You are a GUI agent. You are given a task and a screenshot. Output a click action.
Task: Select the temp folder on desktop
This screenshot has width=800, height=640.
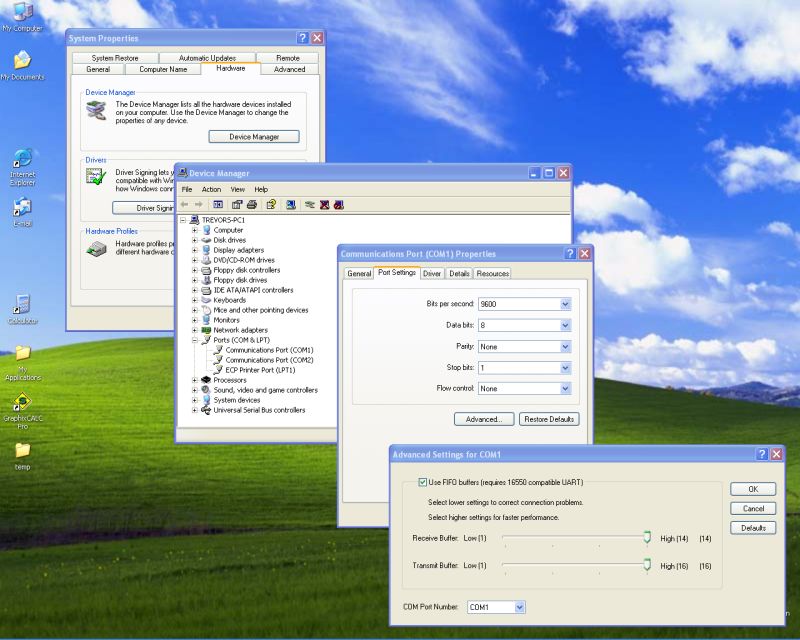[x=22, y=456]
